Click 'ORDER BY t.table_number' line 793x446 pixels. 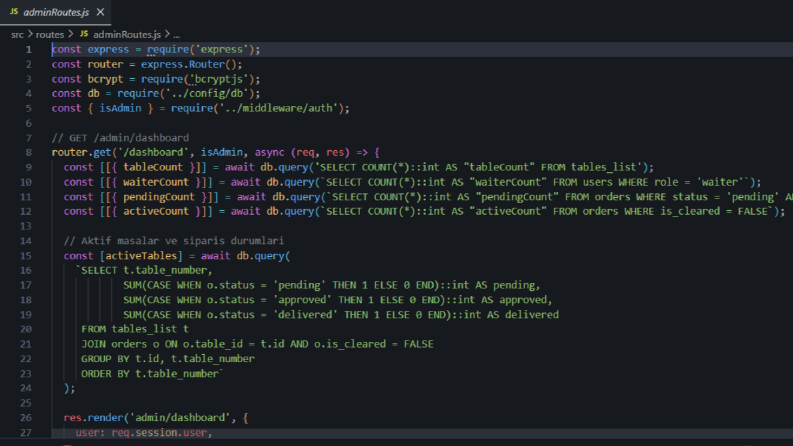coord(151,374)
